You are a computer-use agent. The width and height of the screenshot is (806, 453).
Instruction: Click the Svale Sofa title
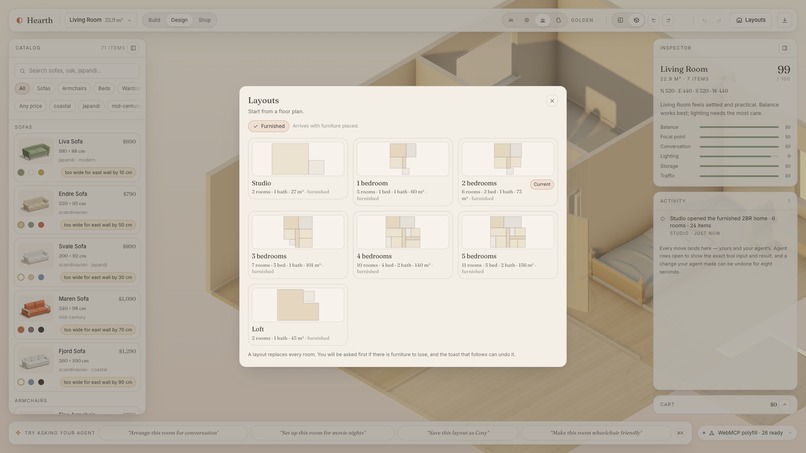[x=72, y=246]
